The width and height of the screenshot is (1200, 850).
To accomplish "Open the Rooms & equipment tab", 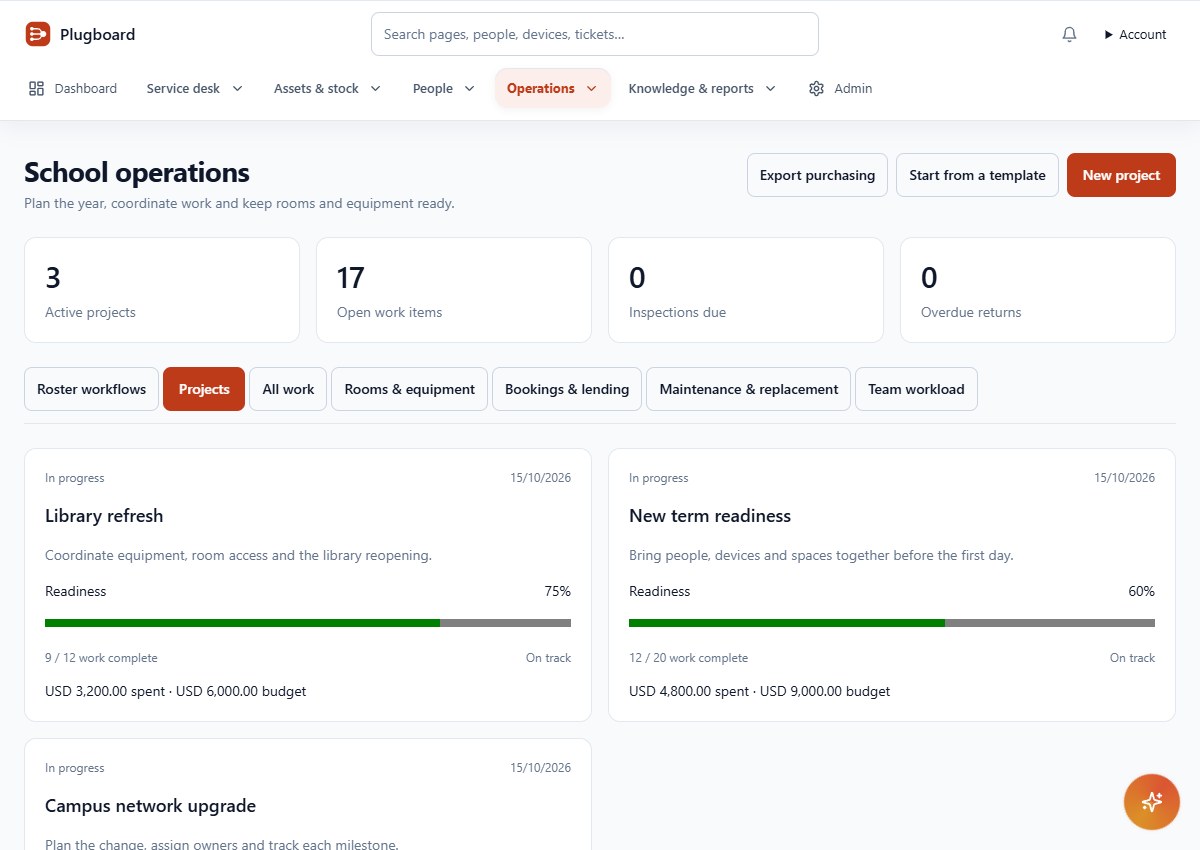I will 409,389.
